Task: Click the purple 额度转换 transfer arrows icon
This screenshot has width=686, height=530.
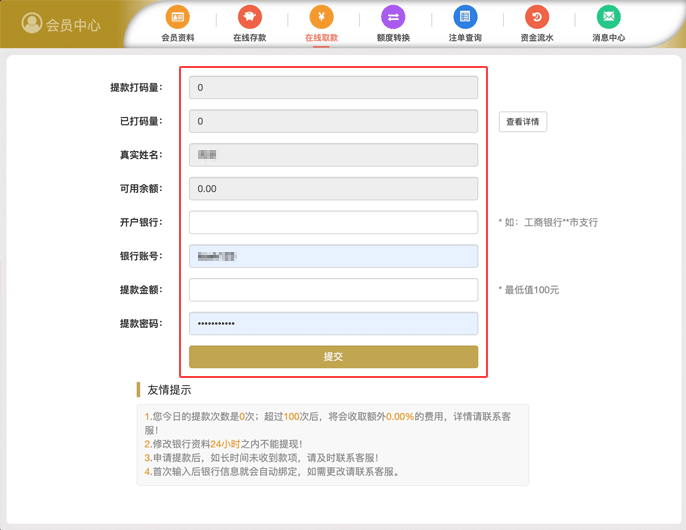Action: 393,17
